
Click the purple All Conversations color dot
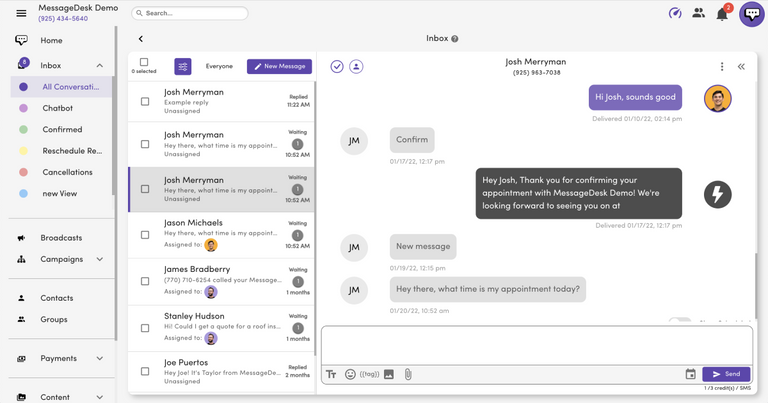click(x=23, y=87)
